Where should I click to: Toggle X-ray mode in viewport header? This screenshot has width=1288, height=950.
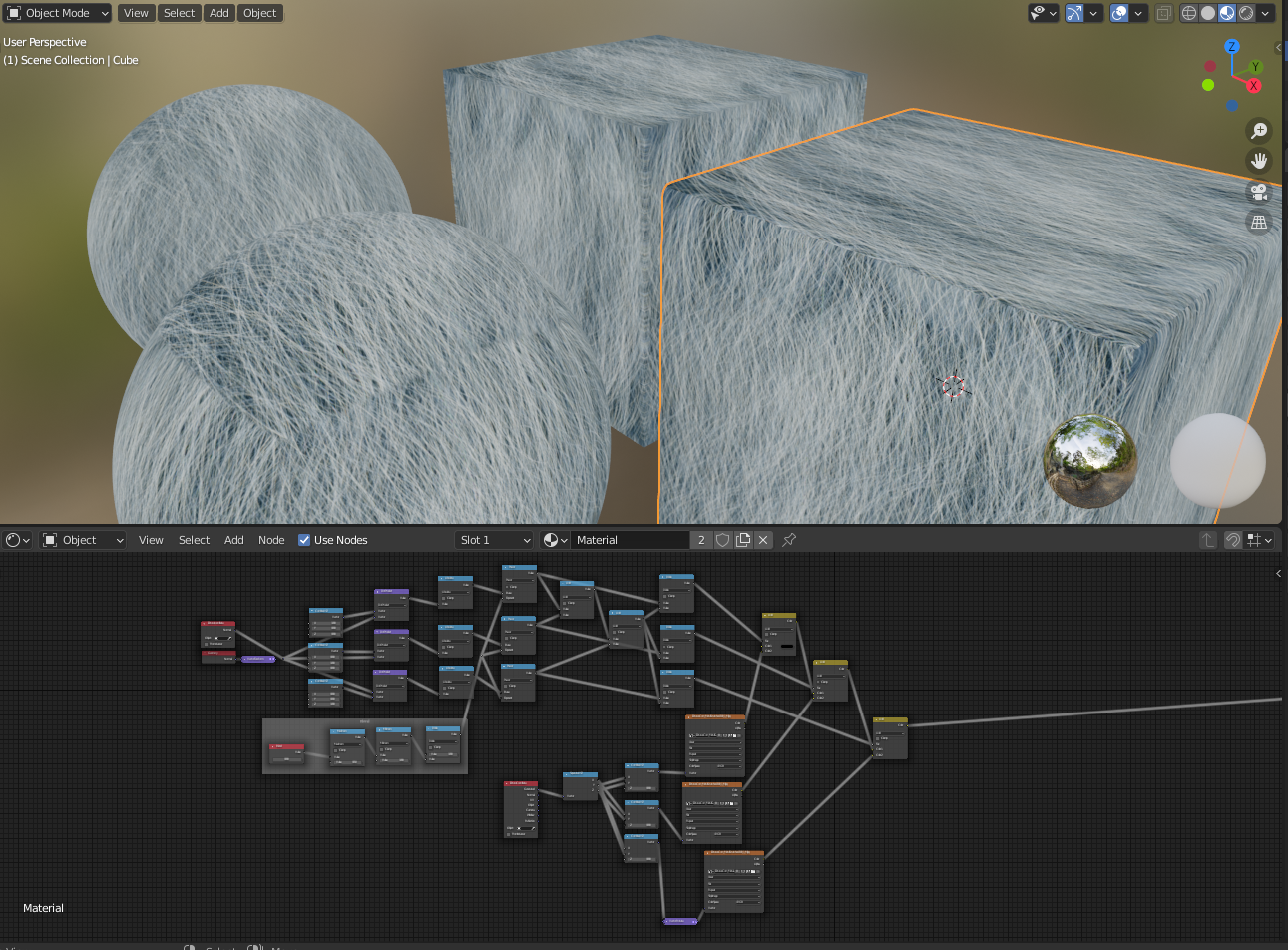1164,13
